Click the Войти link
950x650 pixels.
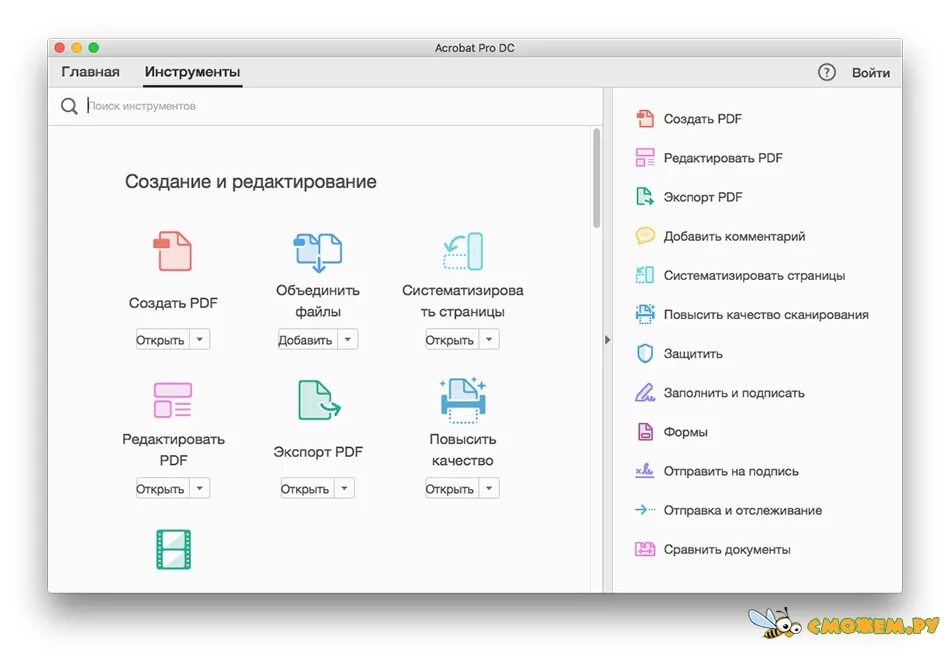[870, 71]
